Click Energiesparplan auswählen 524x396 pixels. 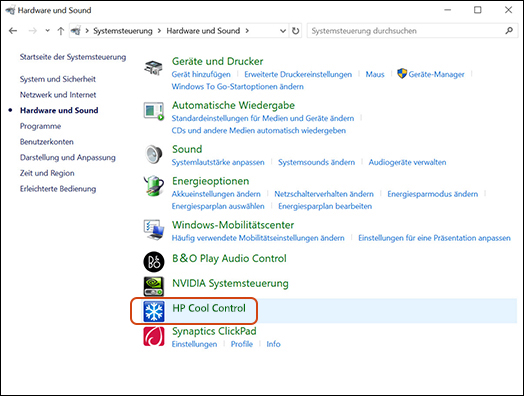coord(218,206)
